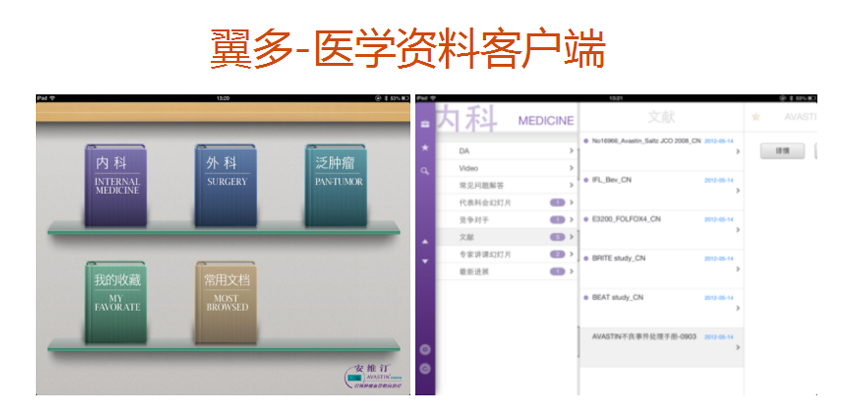Tap the chevron on the No16966_Avastin_Saltz row
Screen dimensions: 866x418
coord(738,151)
